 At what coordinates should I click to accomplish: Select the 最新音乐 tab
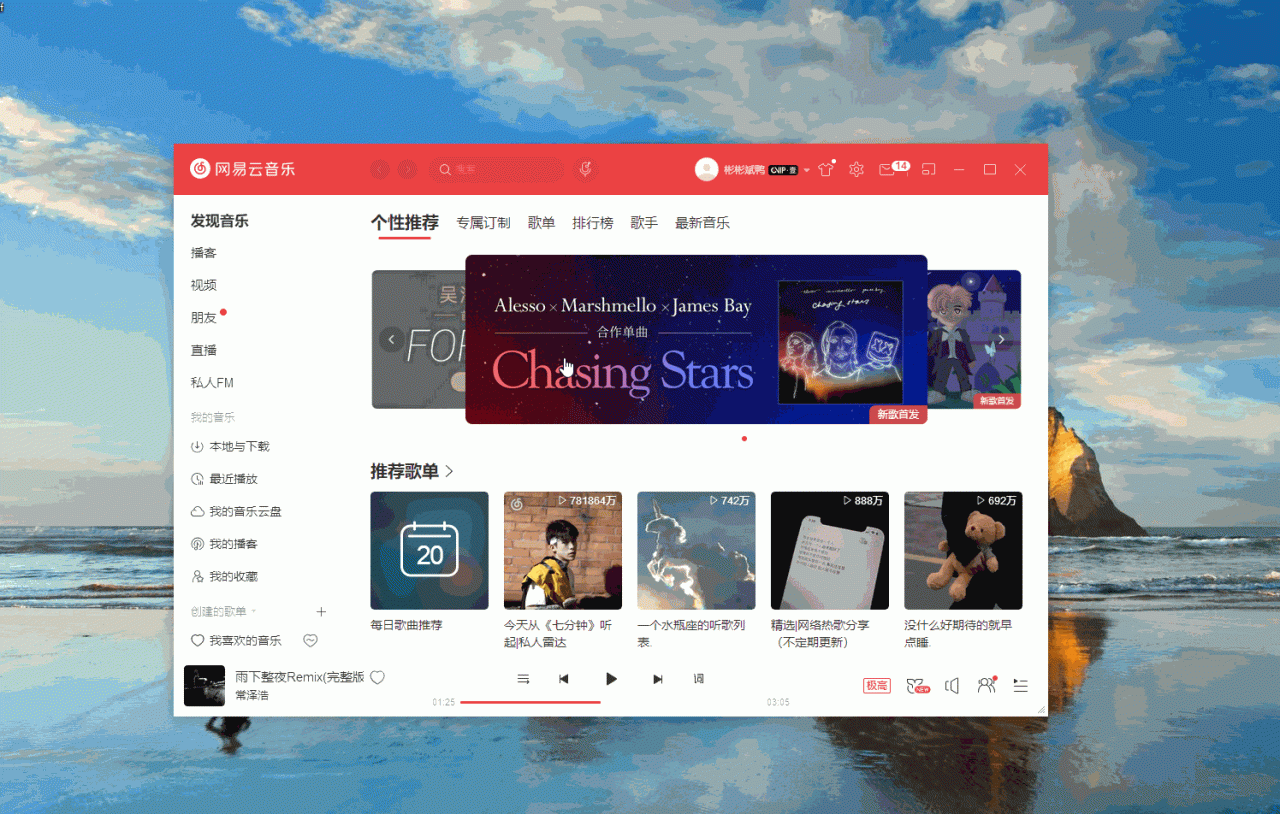702,223
